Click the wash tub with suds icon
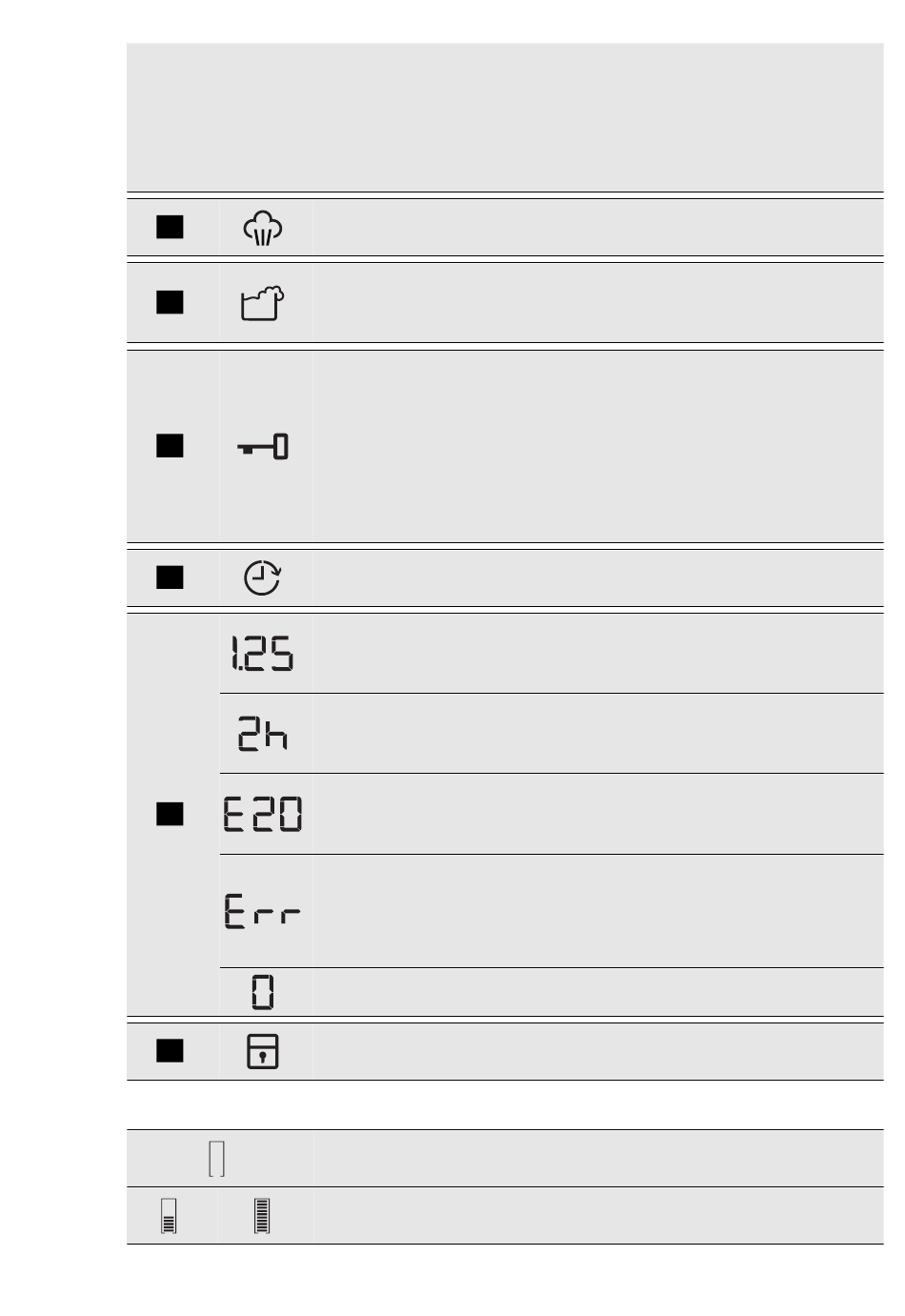The image size is (905, 1316). pyautogui.click(x=262, y=303)
